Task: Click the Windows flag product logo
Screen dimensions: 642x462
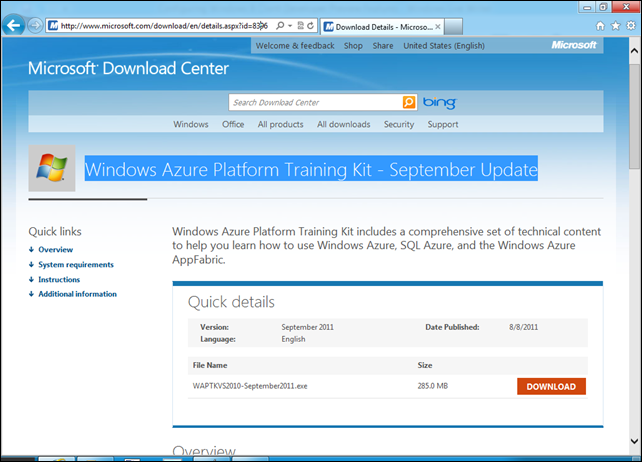Action: point(52,168)
